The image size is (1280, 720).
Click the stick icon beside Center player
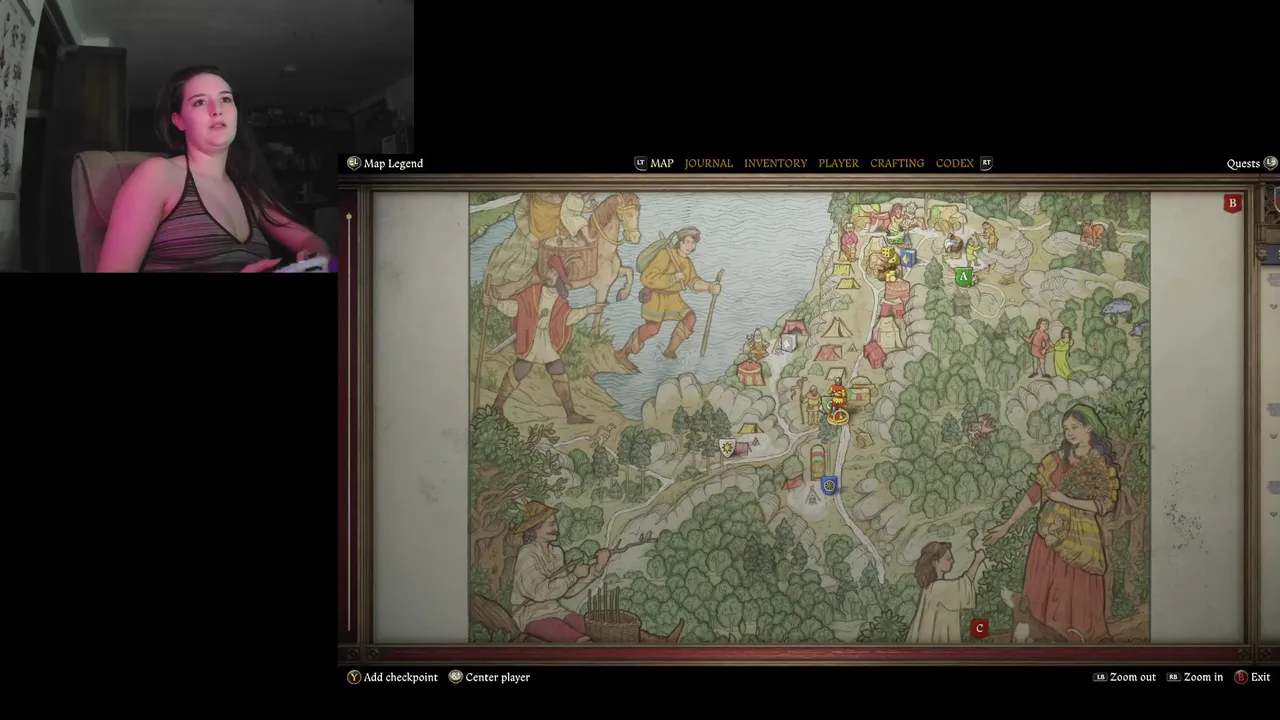[x=455, y=677]
